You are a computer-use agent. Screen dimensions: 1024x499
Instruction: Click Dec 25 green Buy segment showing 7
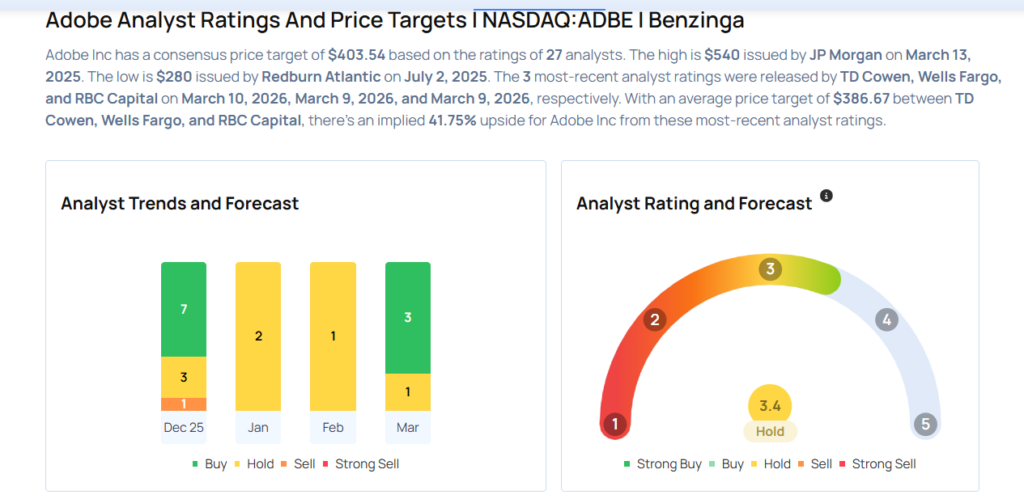tap(183, 310)
